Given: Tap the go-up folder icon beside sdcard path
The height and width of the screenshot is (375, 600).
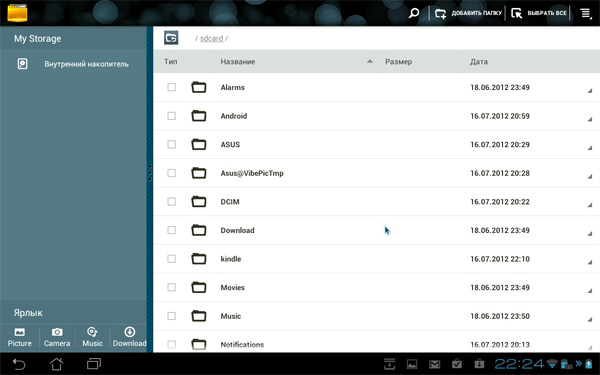Looking at the screenshot, I should click(x=171, y=38).
